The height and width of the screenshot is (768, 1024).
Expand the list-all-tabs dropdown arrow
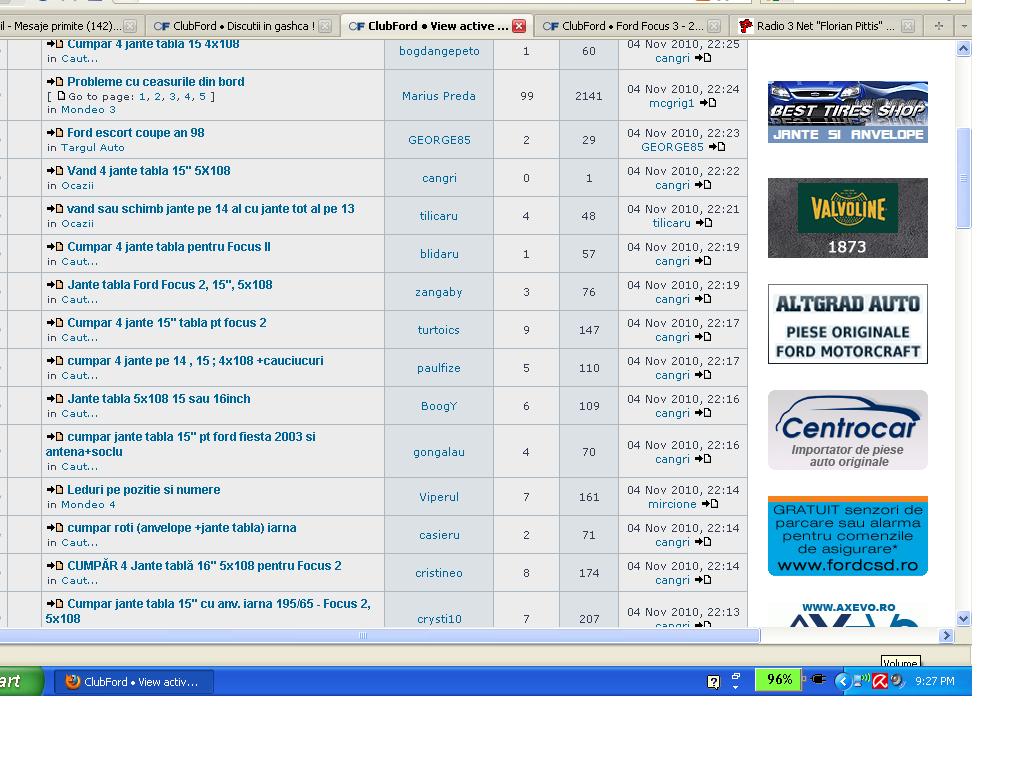[x=964, y=26]
